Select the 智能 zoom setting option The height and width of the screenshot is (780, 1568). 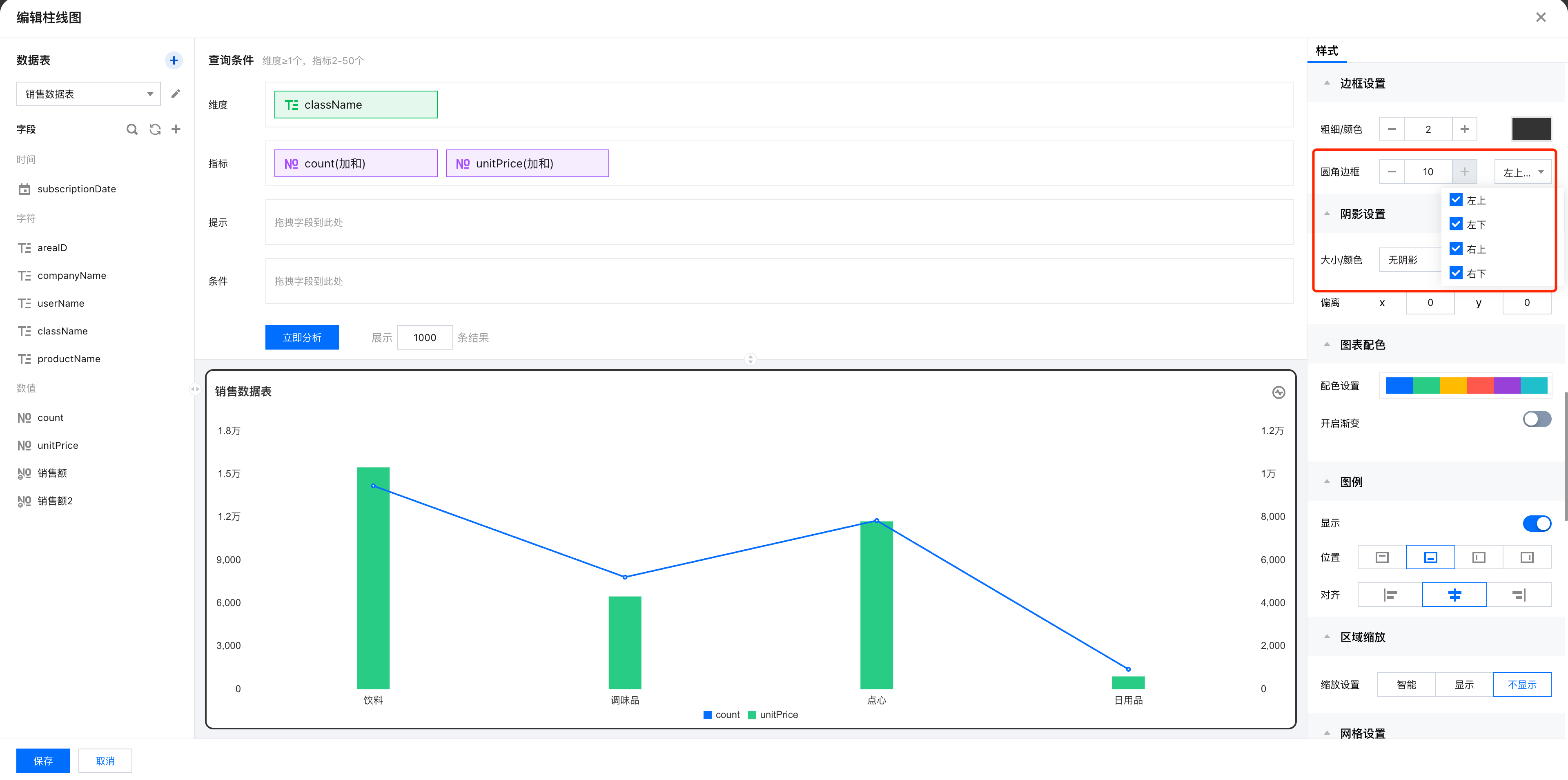coord(1406,685)
